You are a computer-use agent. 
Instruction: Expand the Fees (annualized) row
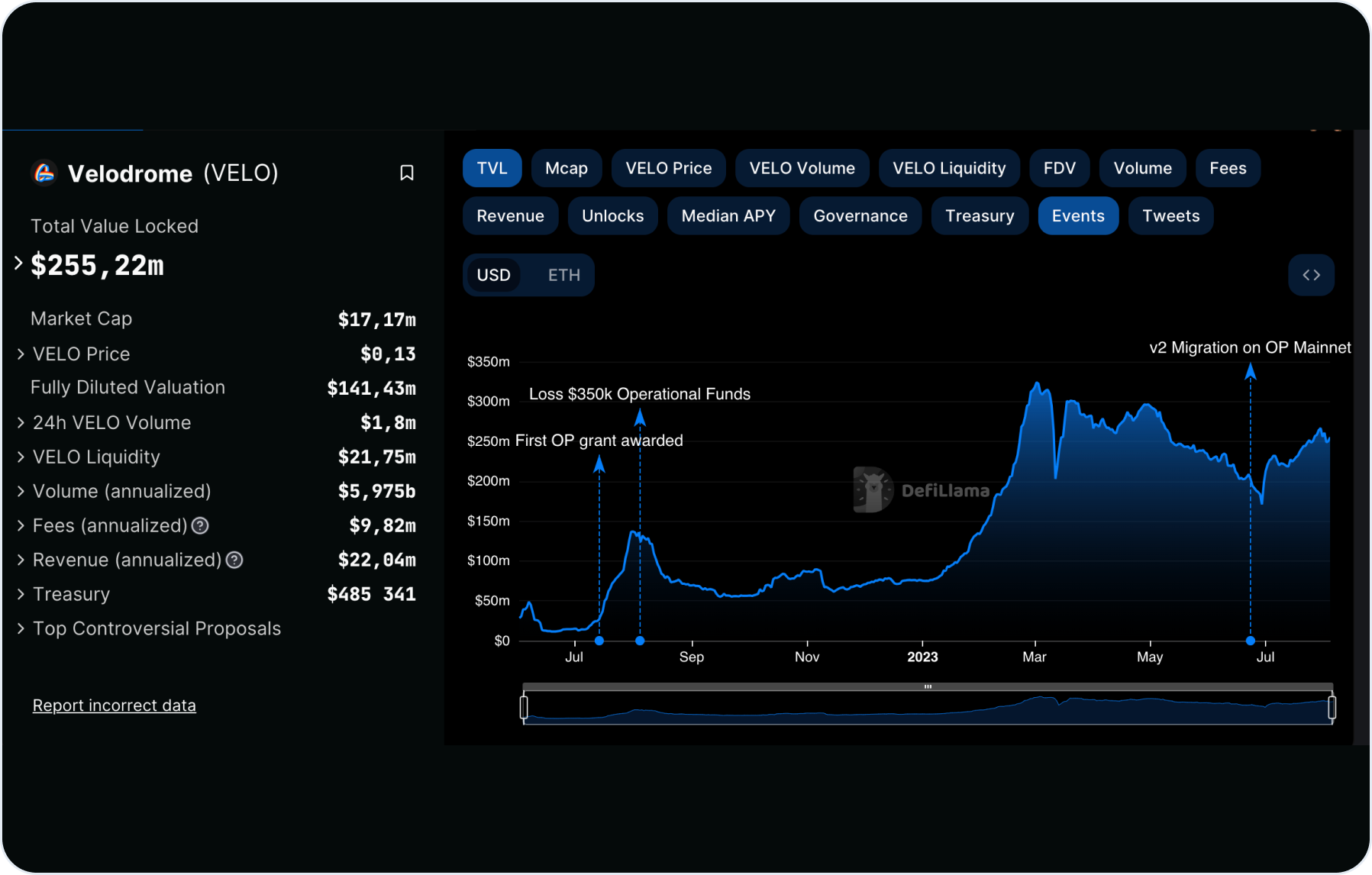pyautogui.click(x=21, y=525)
